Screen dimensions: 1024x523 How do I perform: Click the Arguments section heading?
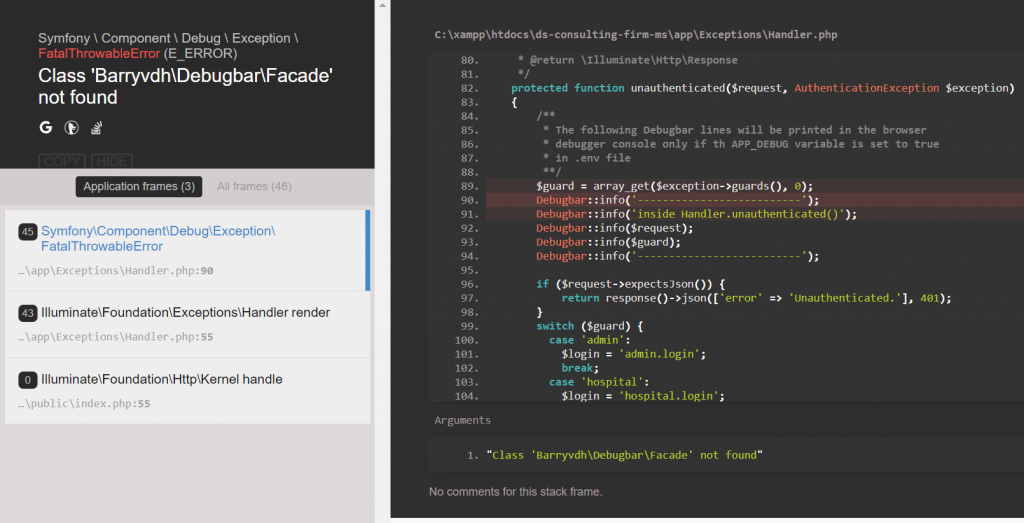click(462, 421)
